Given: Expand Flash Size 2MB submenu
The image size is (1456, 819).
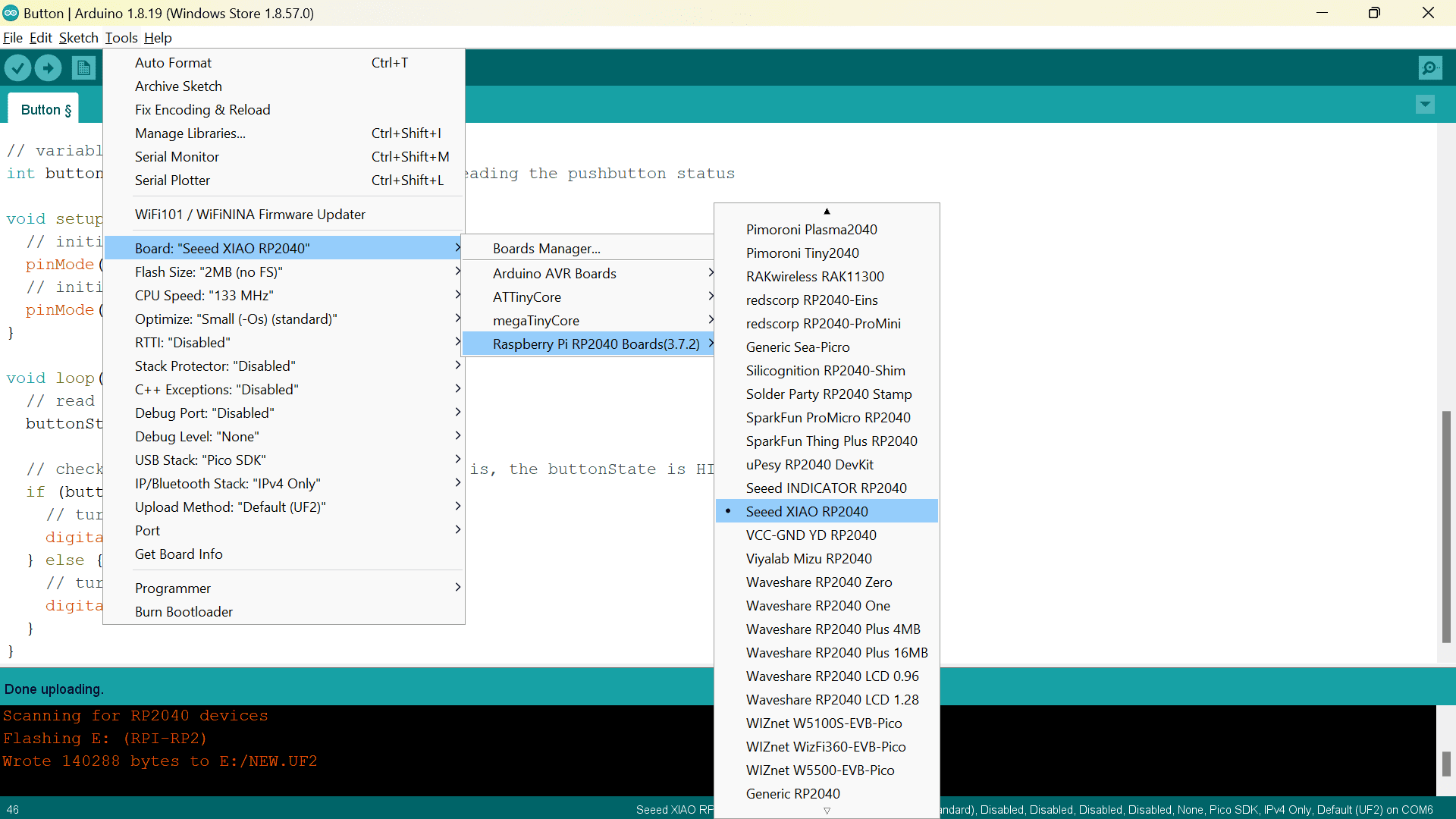Looking at the screenshot, I should 284,271.
